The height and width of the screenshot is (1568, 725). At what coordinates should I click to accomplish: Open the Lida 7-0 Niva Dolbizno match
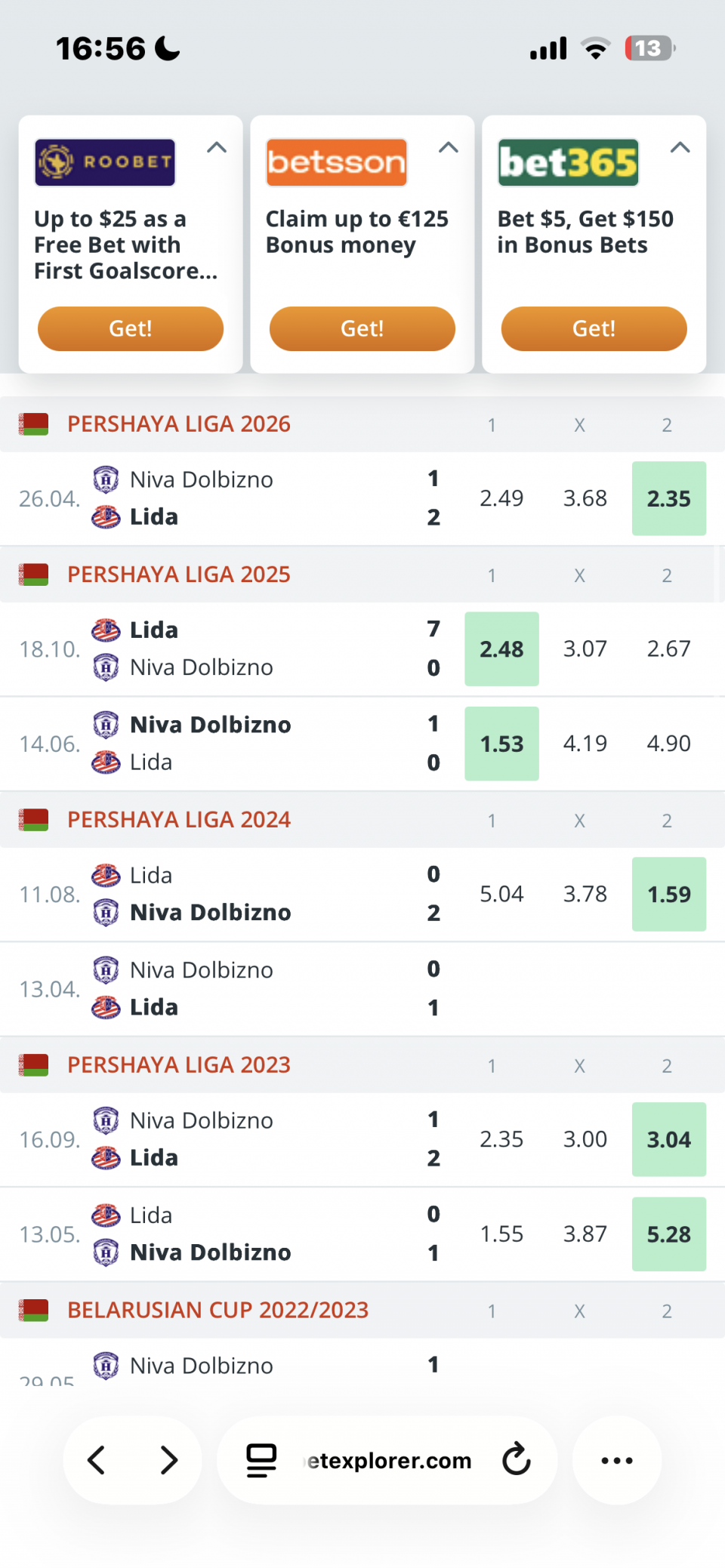[x=227, y=648]
